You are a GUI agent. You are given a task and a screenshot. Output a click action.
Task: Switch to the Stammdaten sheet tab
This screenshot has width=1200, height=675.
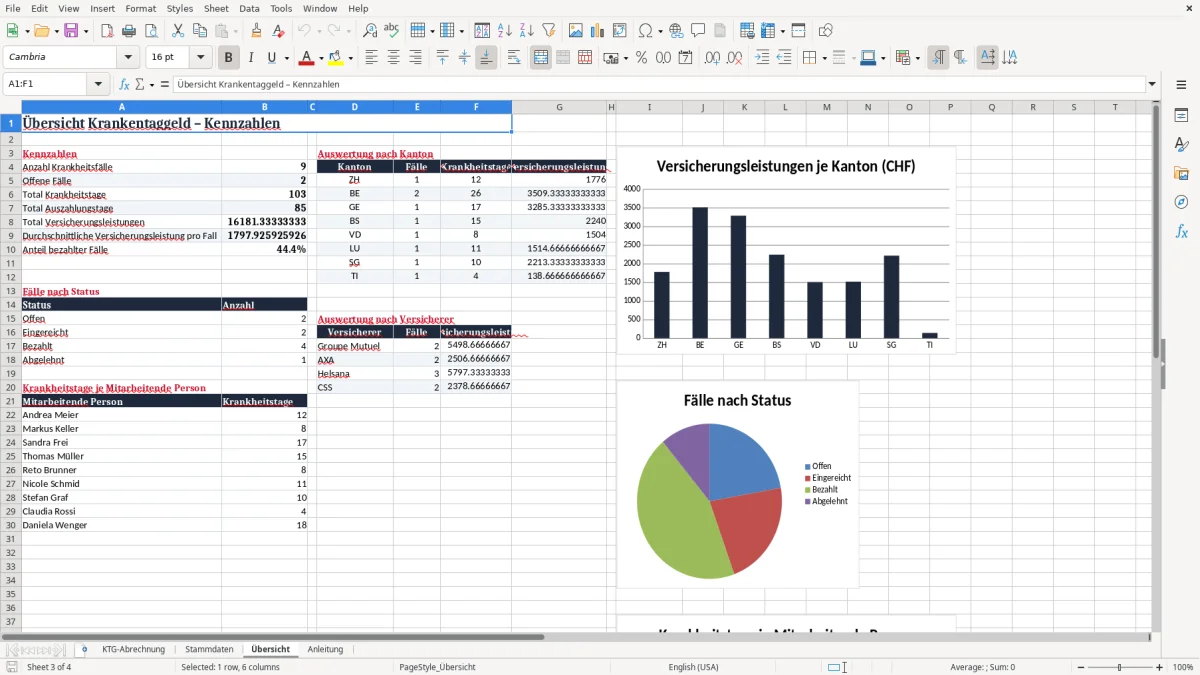click(209, 649)
